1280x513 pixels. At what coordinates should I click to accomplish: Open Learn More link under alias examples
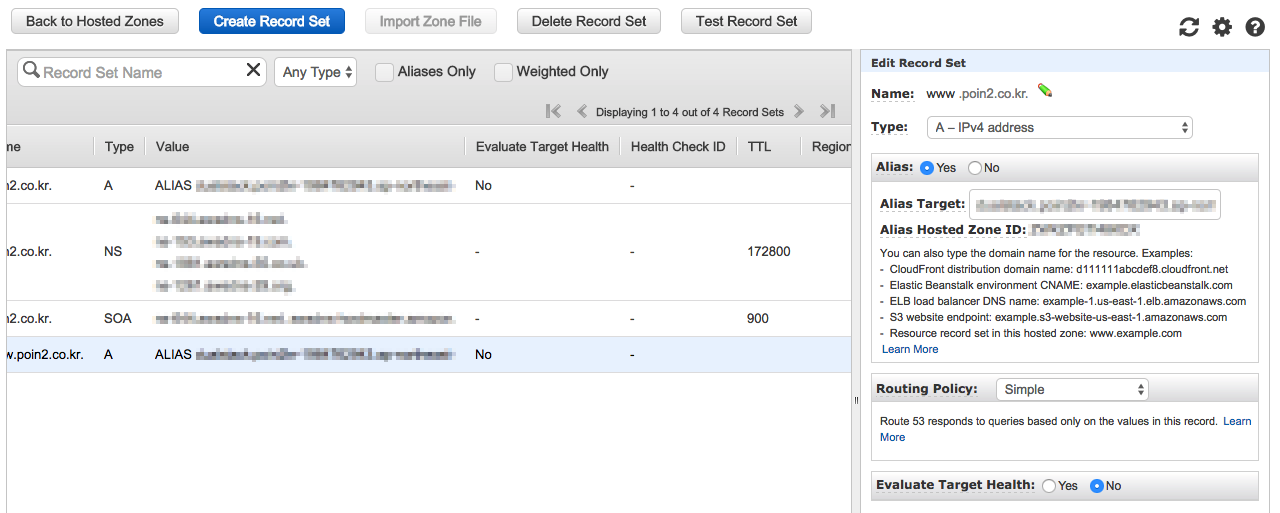(x=910, y=349)
